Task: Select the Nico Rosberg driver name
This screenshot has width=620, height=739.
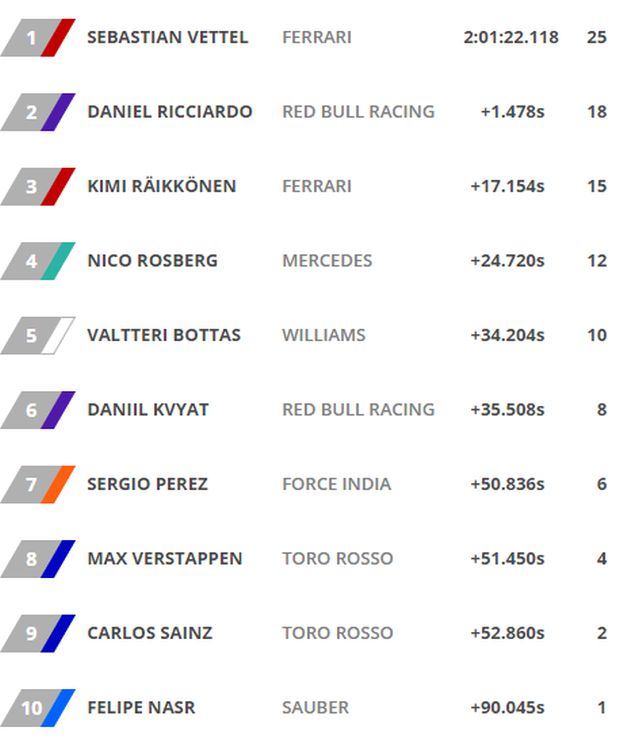Action: pos(152,261)
